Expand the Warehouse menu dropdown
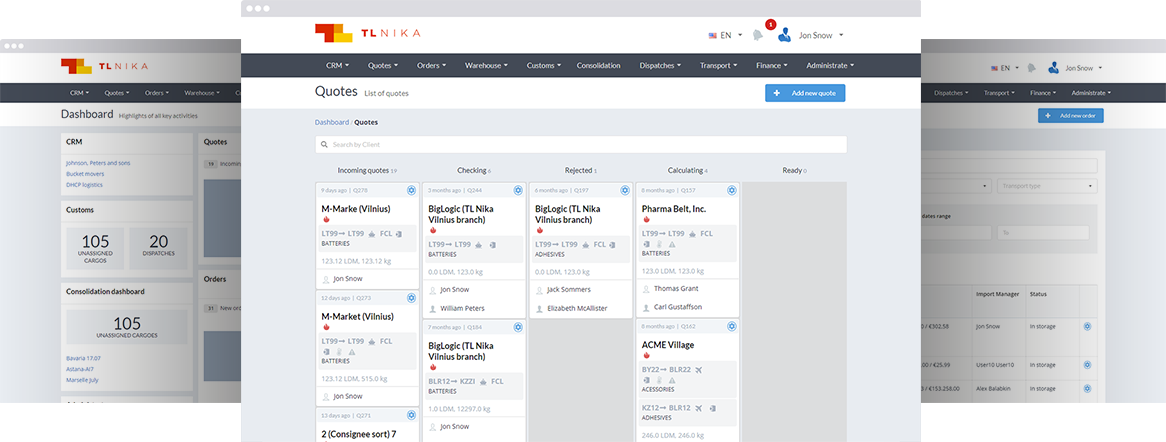This screenshot has width=1166, height=442. point(485,66)
